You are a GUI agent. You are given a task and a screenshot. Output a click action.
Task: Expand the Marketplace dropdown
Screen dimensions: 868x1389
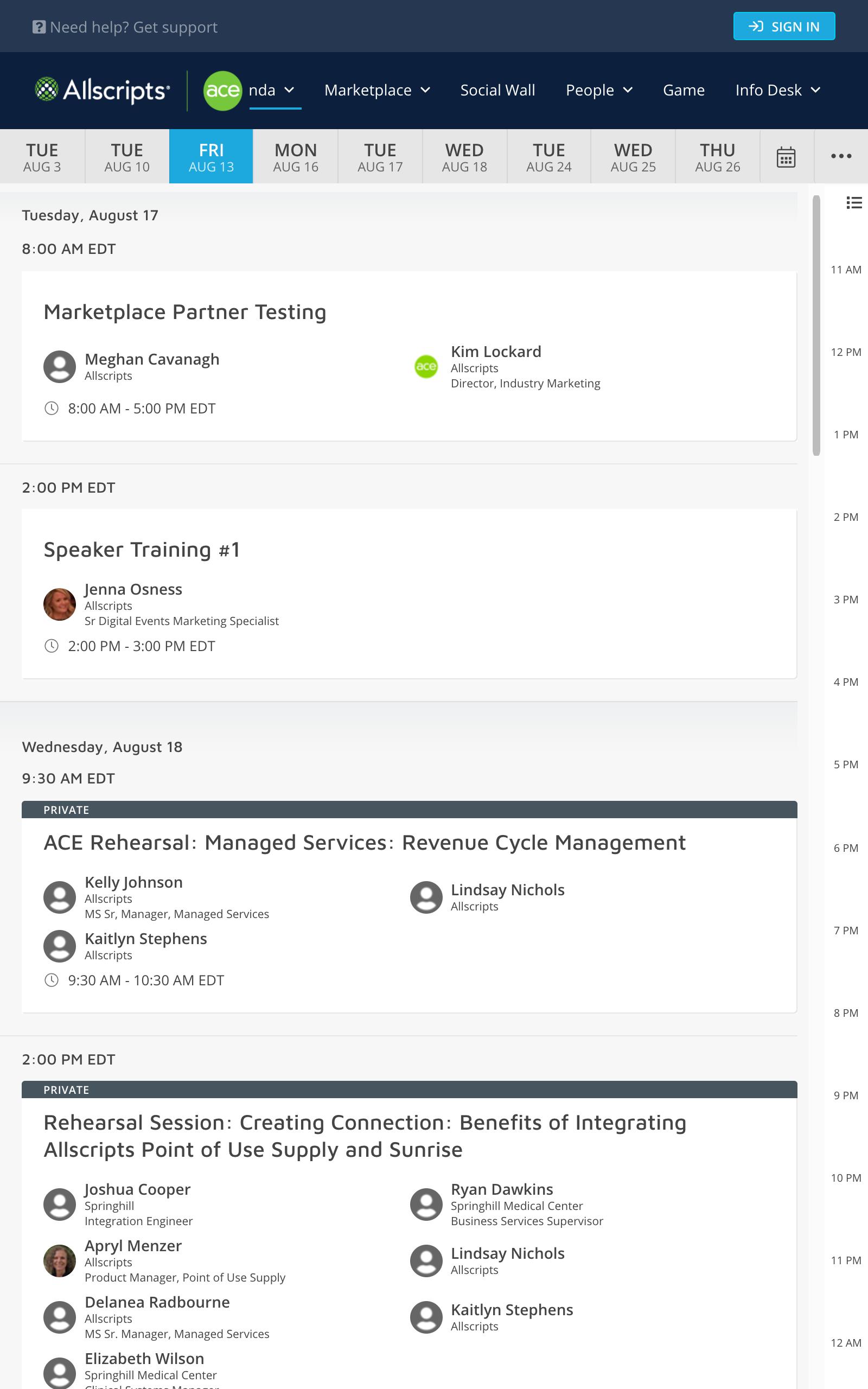tap(377, 90)
